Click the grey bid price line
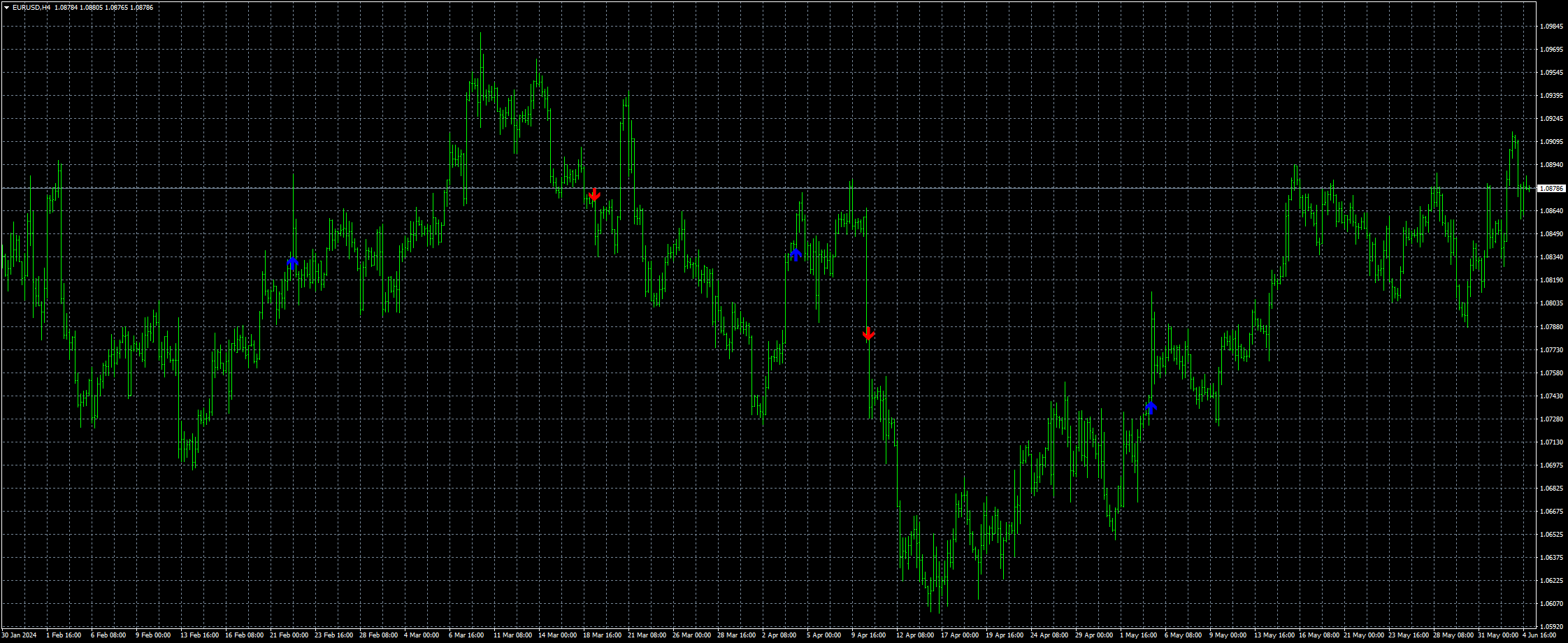The image size is (1568, 643). click(x=768, y=189)
